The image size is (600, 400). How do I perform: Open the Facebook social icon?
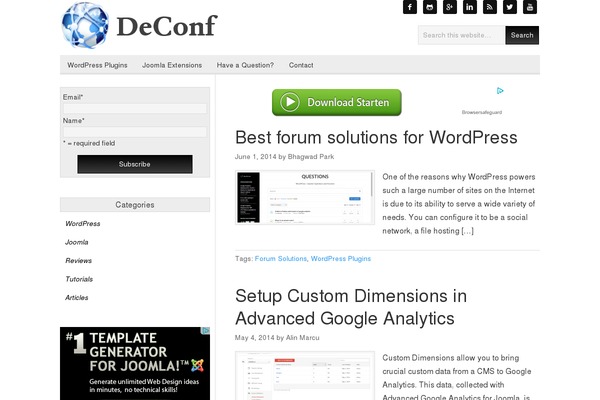[409, 7]
